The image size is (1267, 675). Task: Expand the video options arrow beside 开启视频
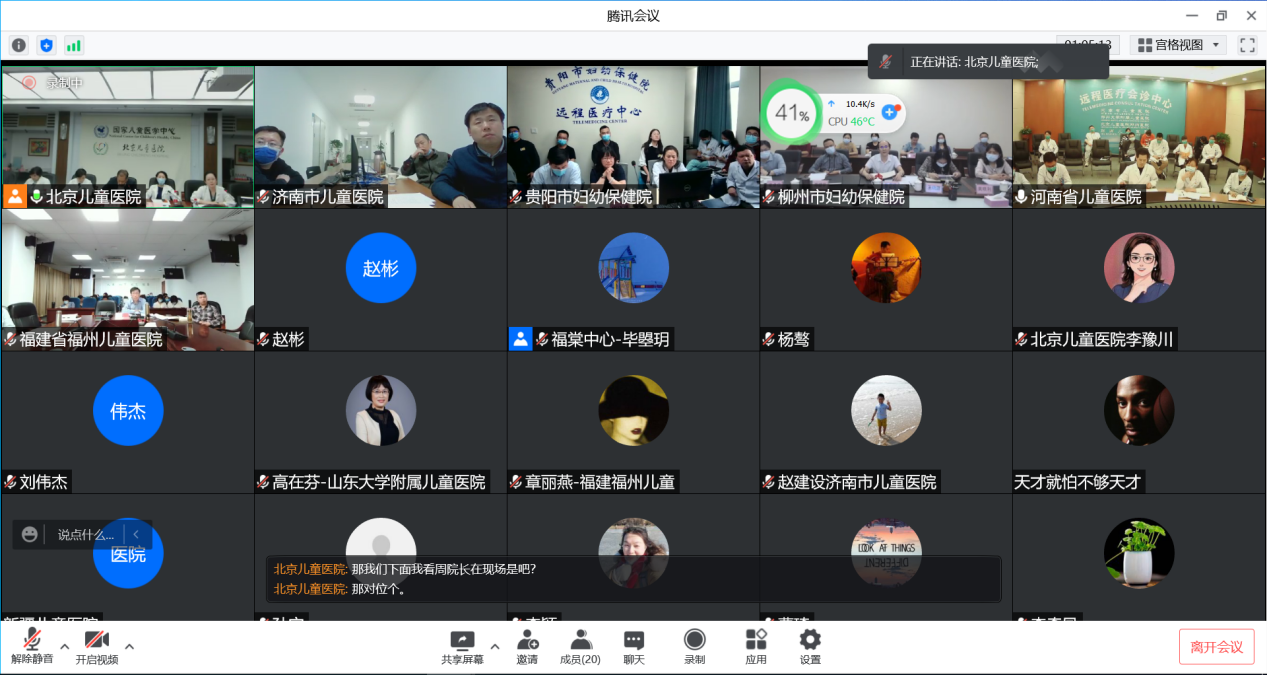click(x=129, y=646)
